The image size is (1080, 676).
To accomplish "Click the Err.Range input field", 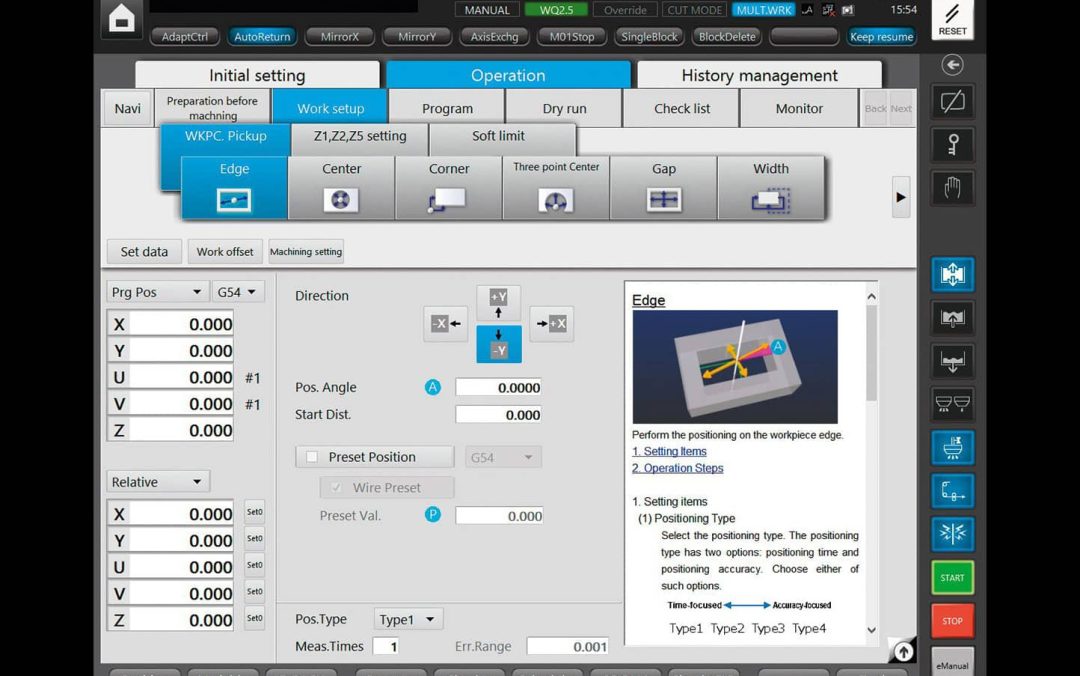I will (568, 646).
